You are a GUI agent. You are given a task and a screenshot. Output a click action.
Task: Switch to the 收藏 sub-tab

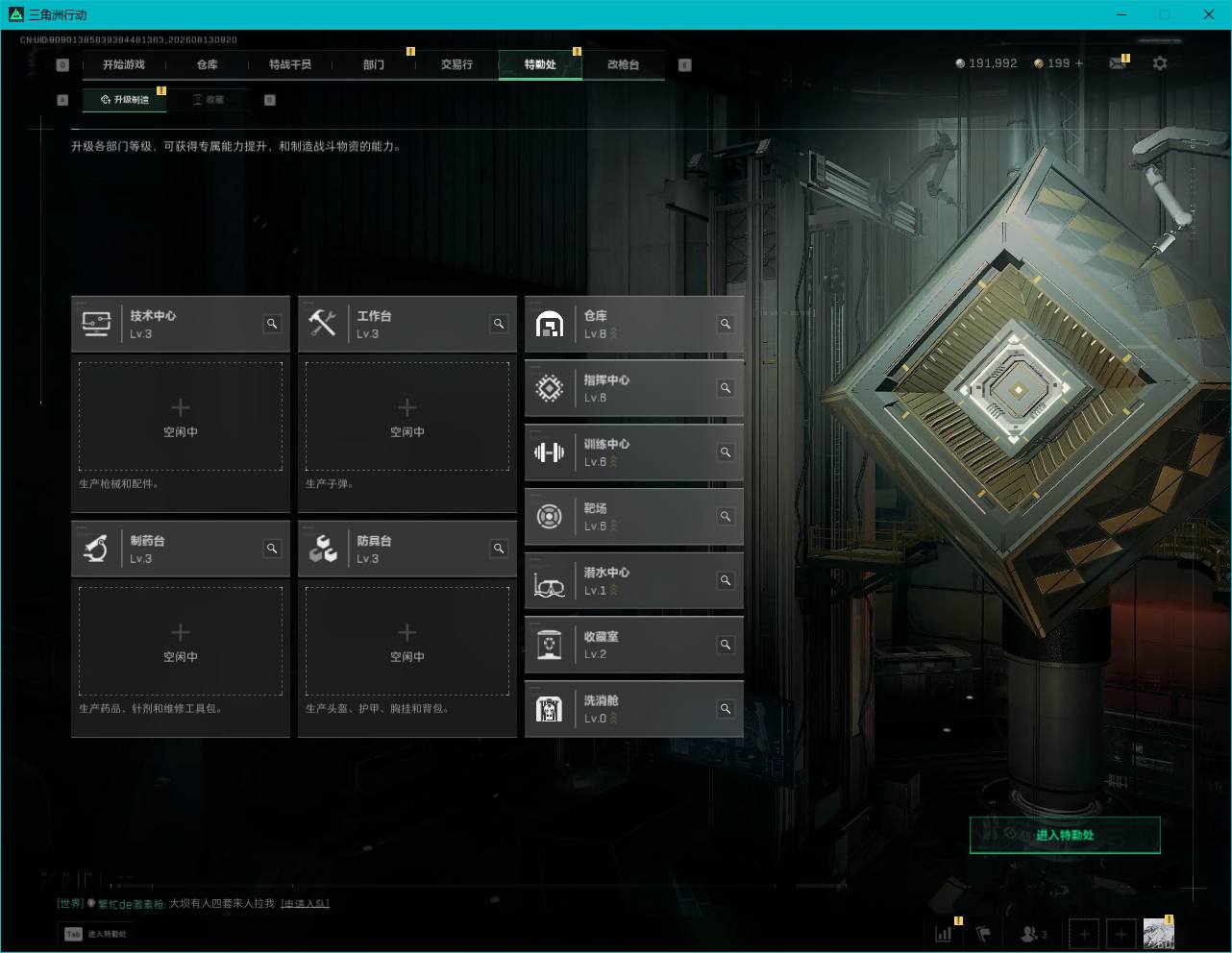pyautogui.click(x=209, y=99)
